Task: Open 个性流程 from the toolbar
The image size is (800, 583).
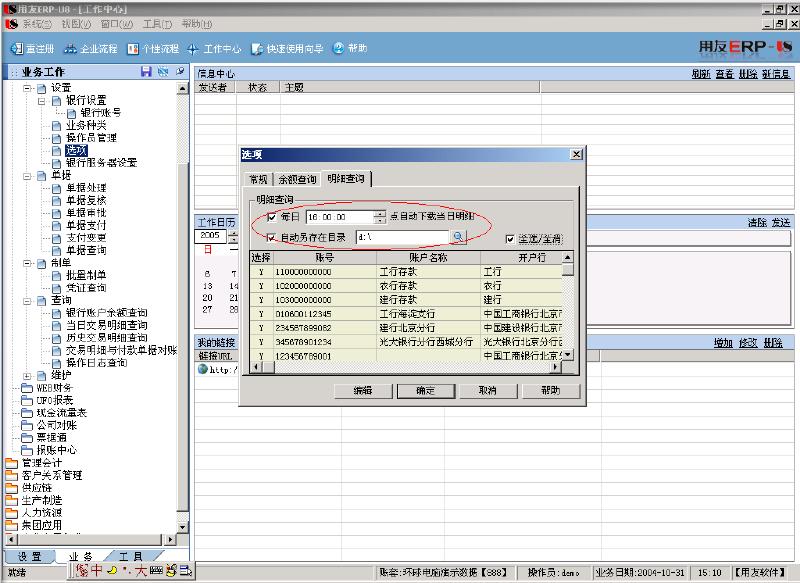Action: click(x=153, y=48)
